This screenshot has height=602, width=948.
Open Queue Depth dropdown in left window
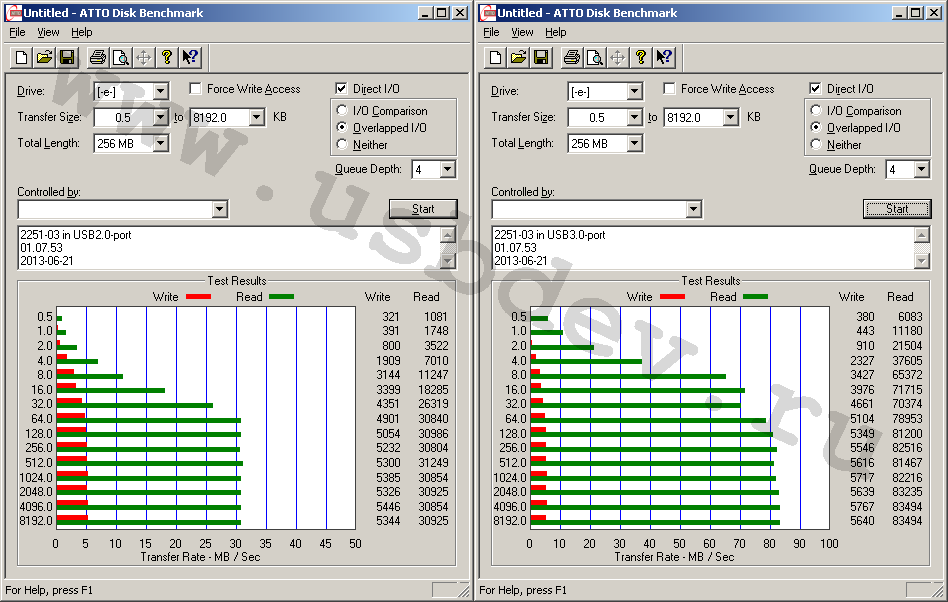447,170
